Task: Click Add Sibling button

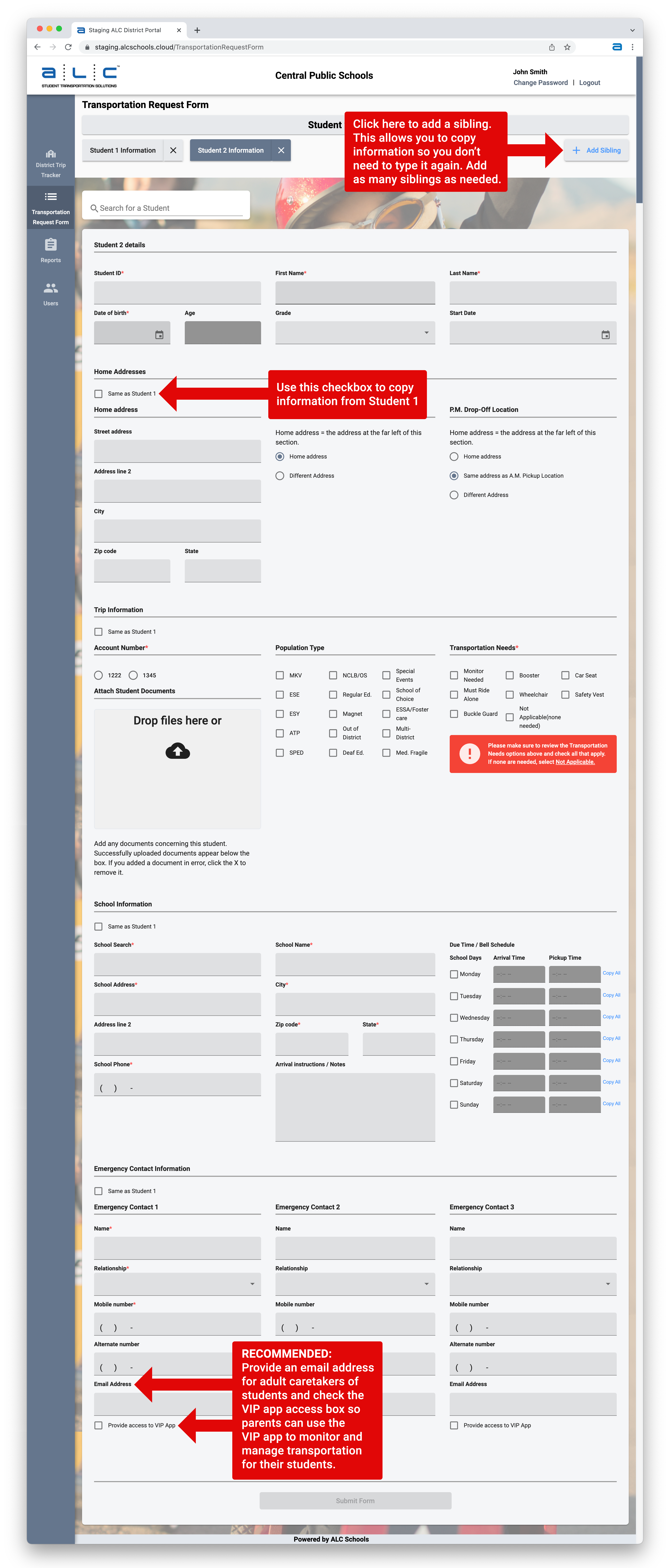Action: (596, 150)
